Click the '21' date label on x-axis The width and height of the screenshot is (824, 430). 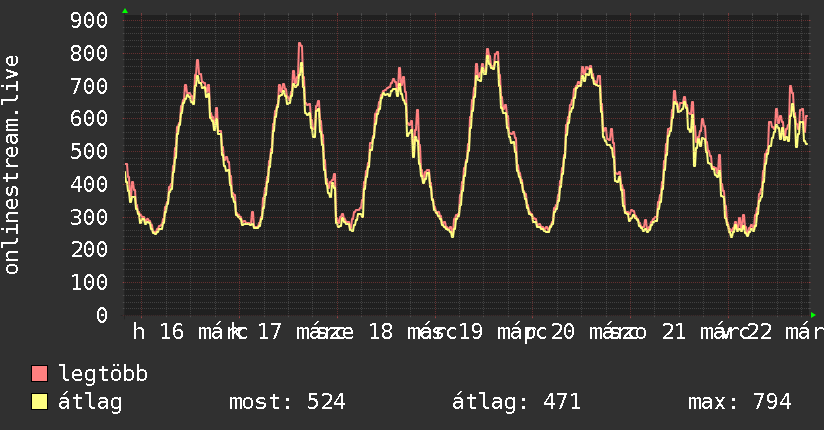coord(674,332)
